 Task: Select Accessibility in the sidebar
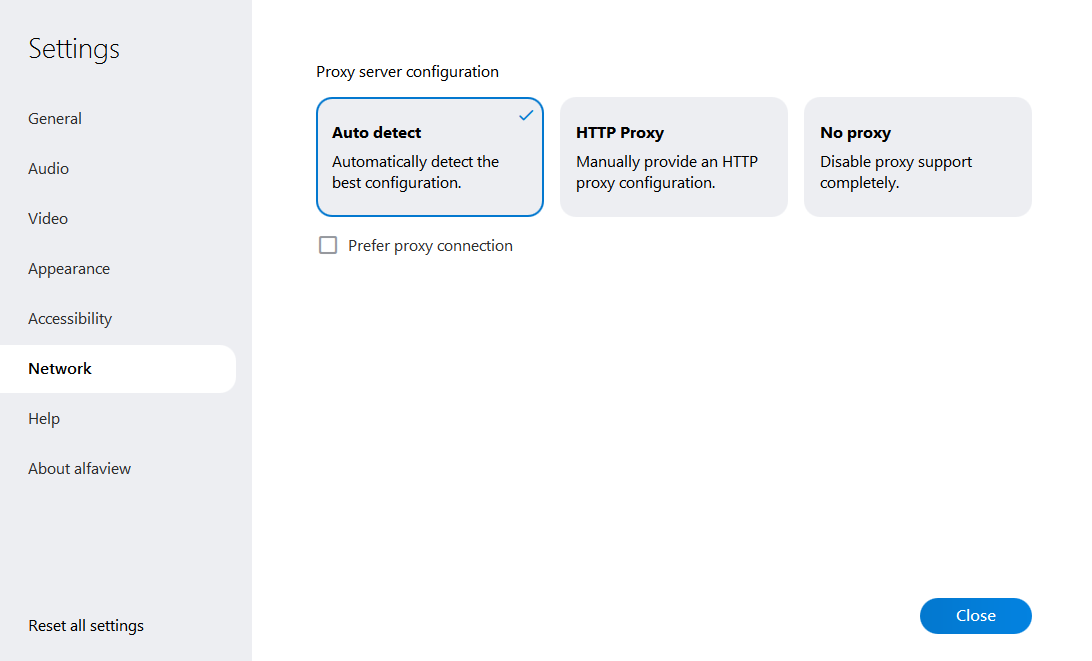click(x=70, y=319)
